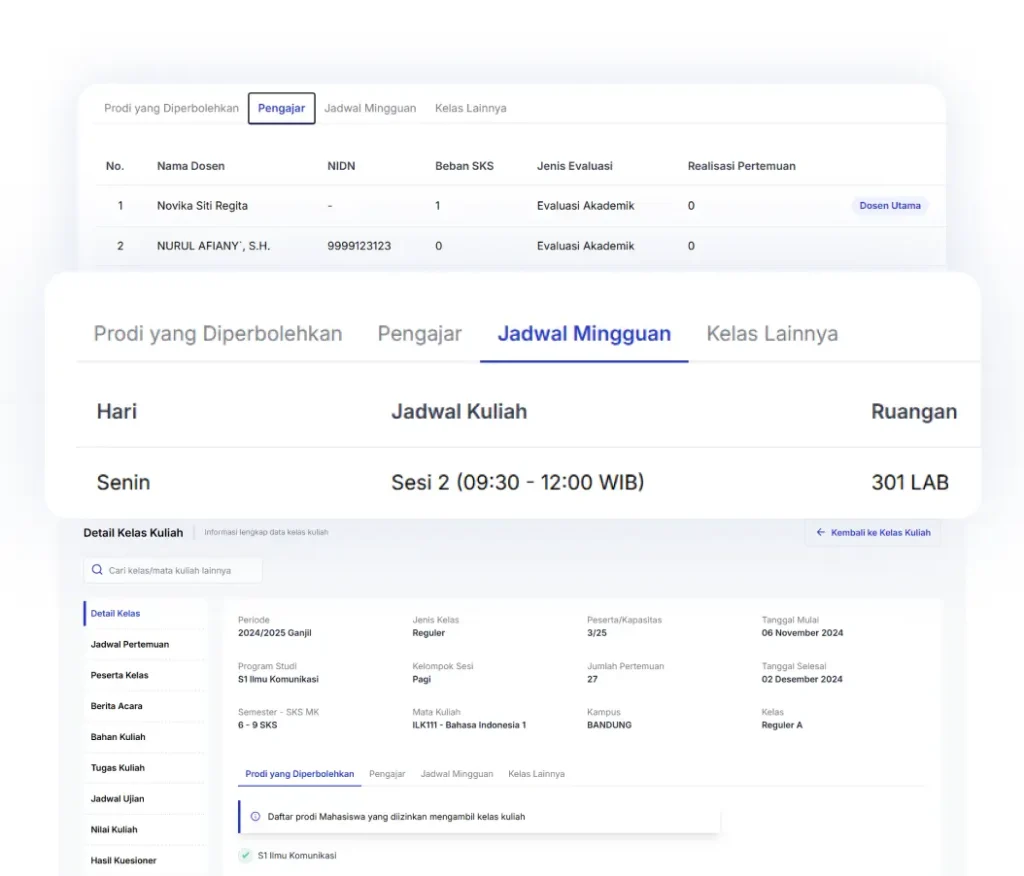Click the search magnifier icon in the class search box
Screen dimensions: 1024x876
tap(97, 570)
